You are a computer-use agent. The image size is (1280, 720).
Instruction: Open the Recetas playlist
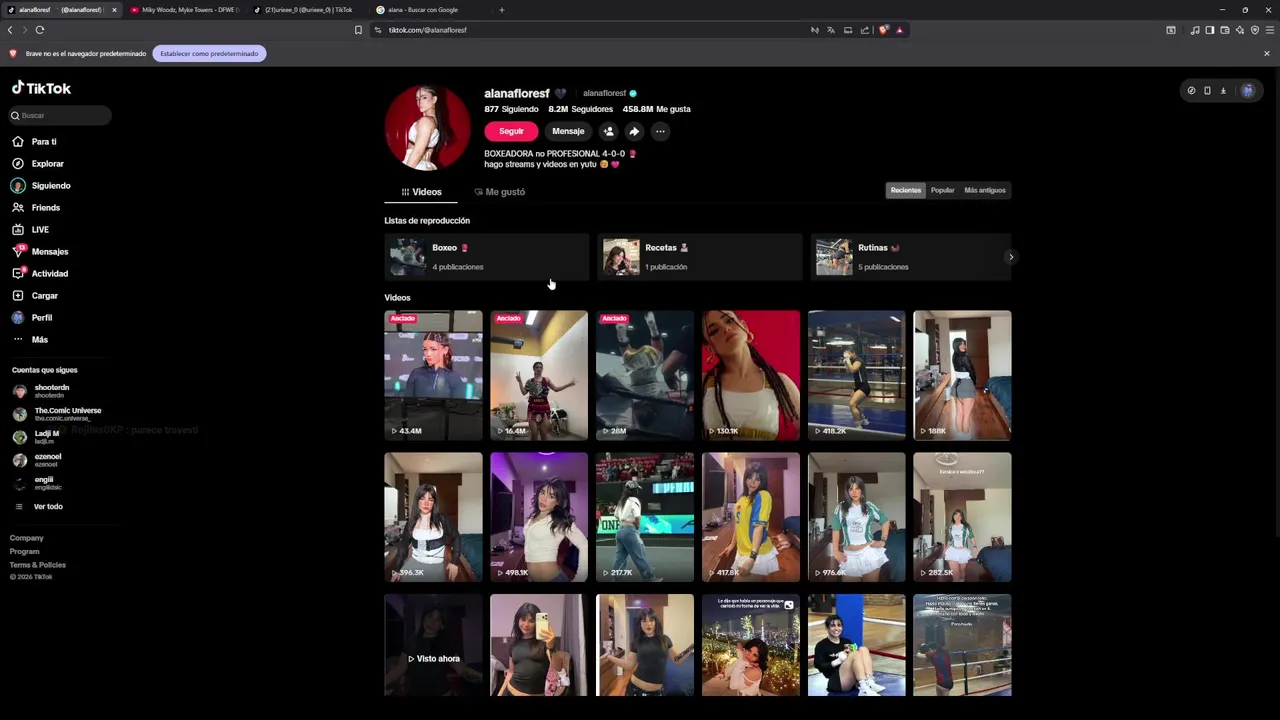tap(700, 257)
